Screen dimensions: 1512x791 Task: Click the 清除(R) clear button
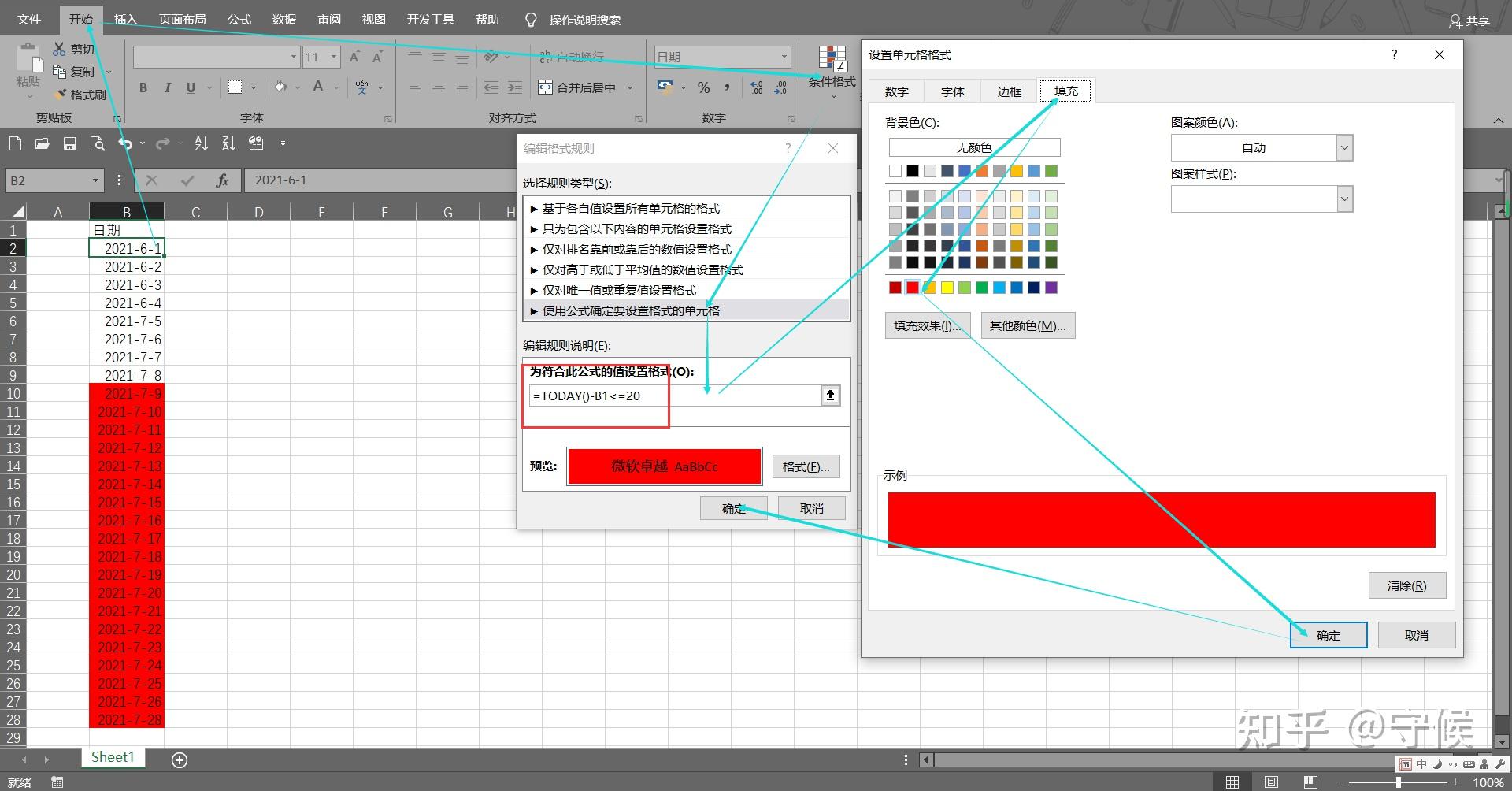[x=1406, y=585]
